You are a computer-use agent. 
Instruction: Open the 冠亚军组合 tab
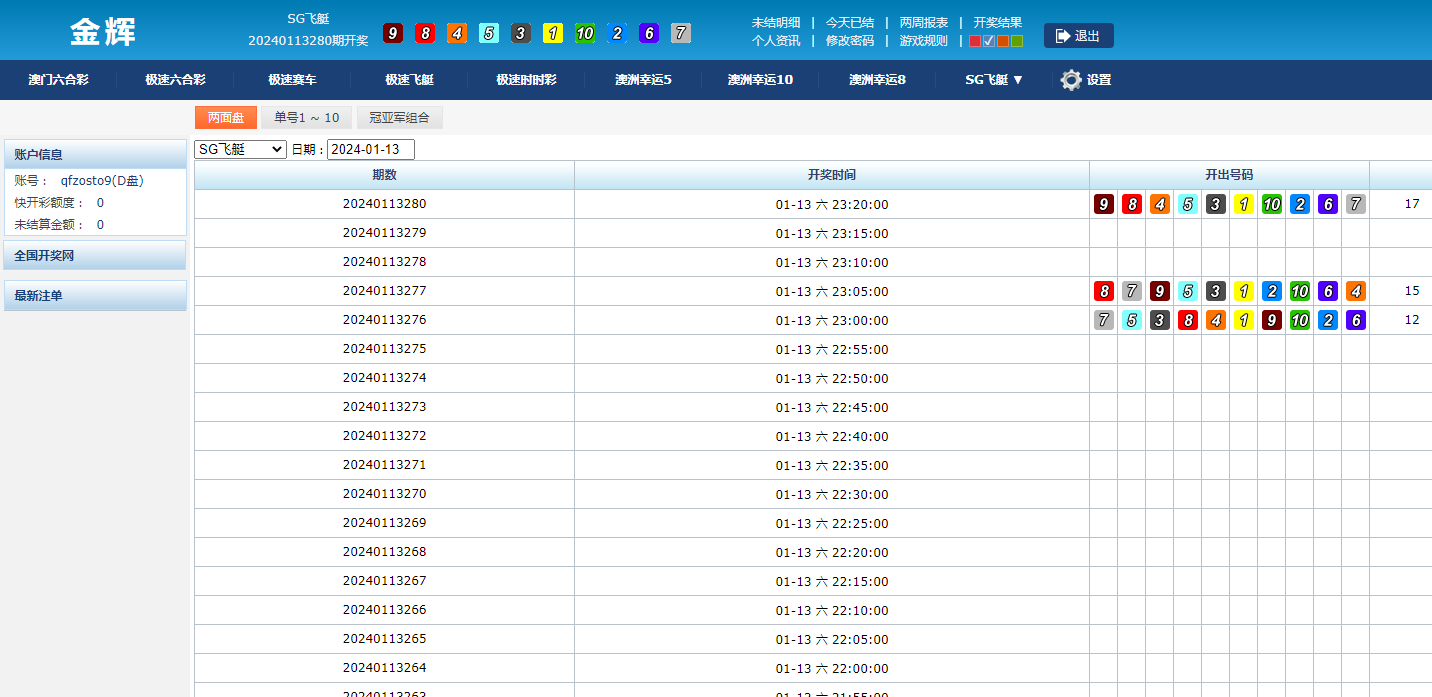click(399, 118)
